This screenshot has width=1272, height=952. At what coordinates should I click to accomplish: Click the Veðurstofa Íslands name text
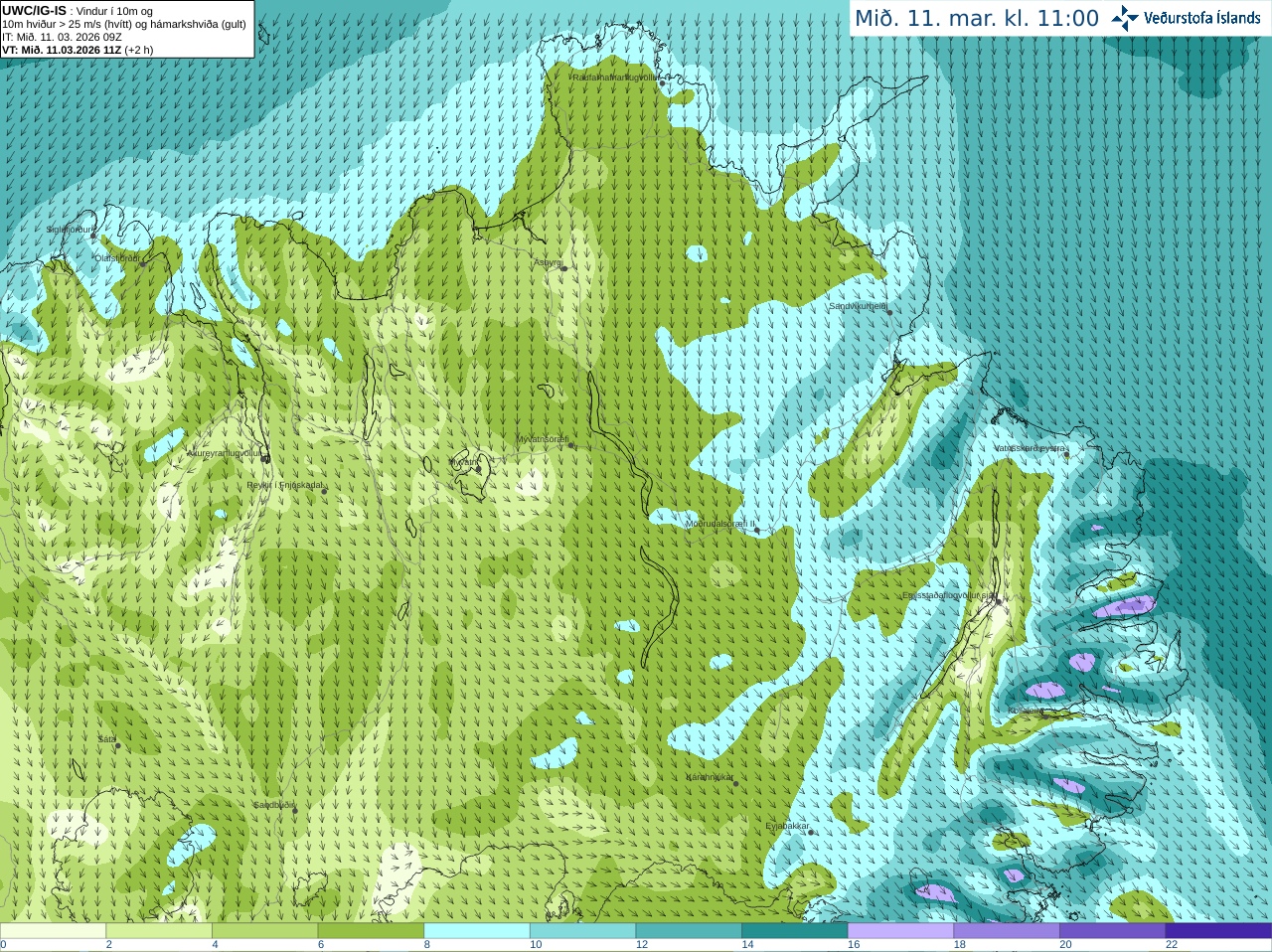coord(1202,18)
